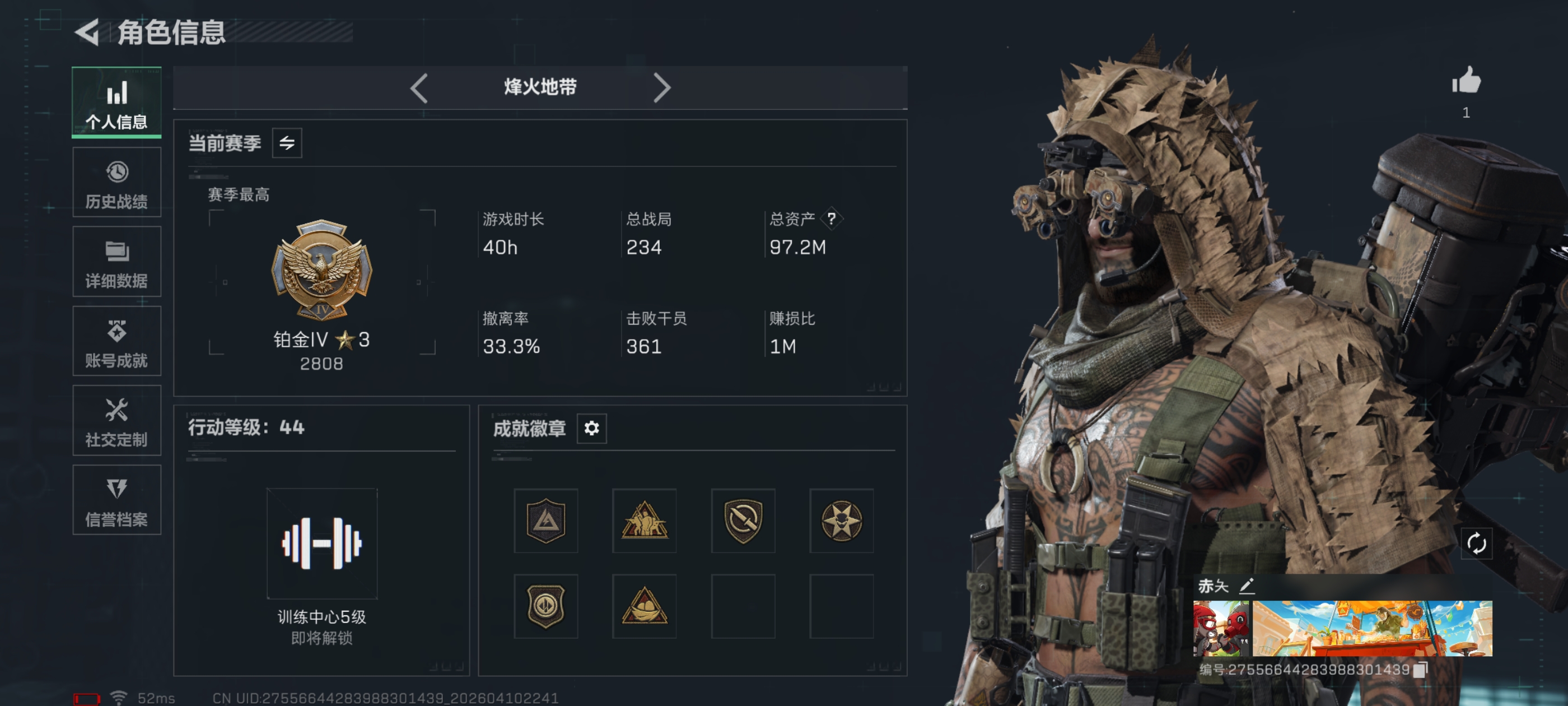
Task: Toggle the 当前赛季 season switch
Action: 287,143
